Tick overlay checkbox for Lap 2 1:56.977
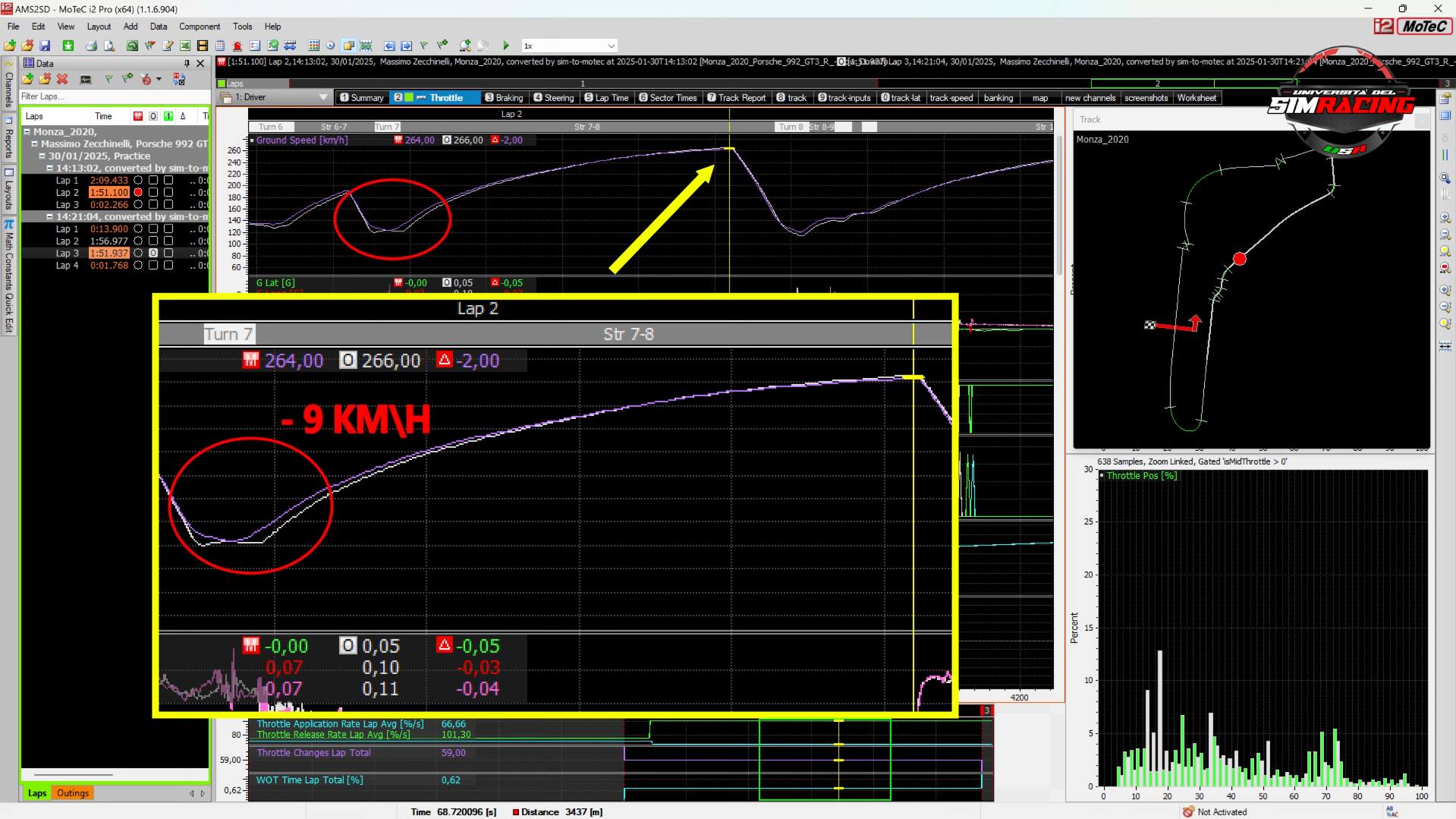 click(x=153, y=241)
